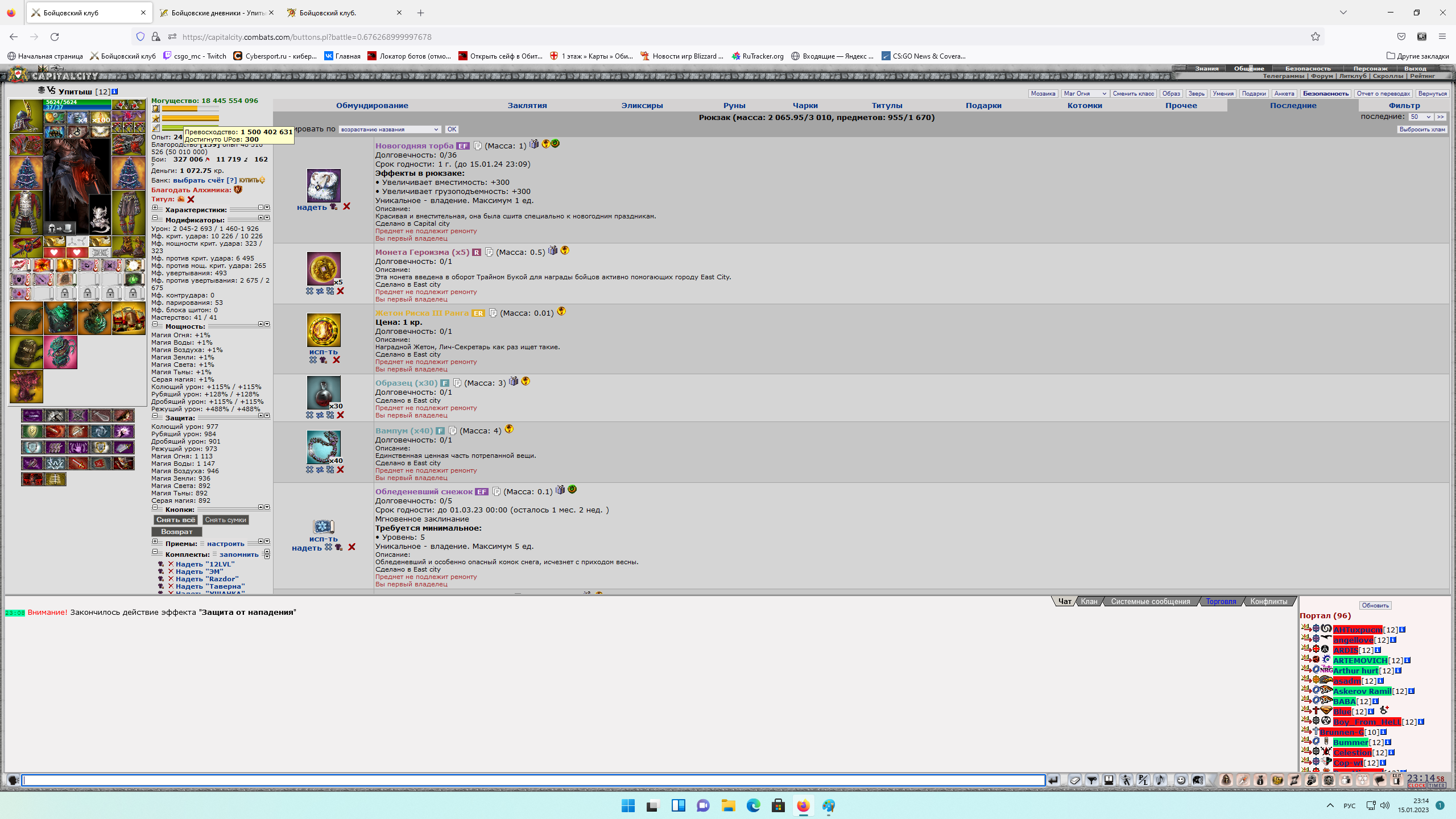Click the eraser icon to clear chat

click(x=1075, y=780)
